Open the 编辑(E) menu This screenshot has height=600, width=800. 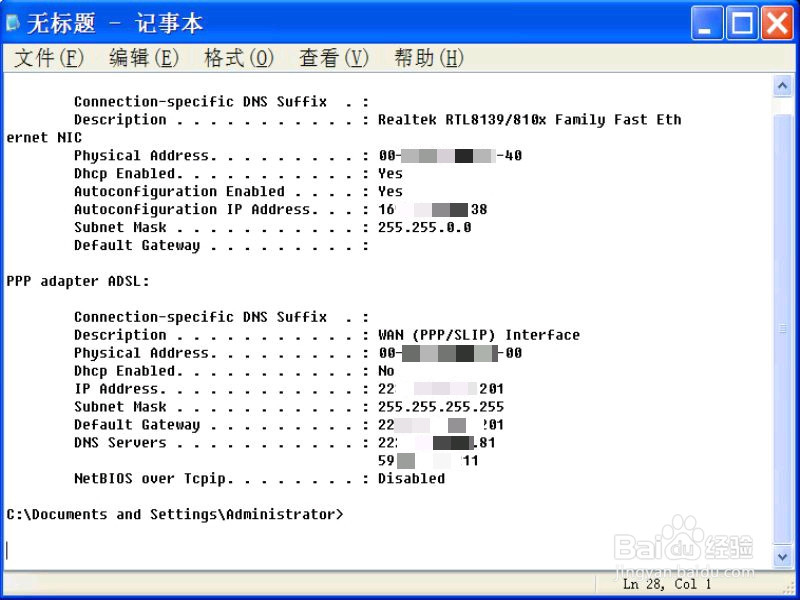coord(144,58)
